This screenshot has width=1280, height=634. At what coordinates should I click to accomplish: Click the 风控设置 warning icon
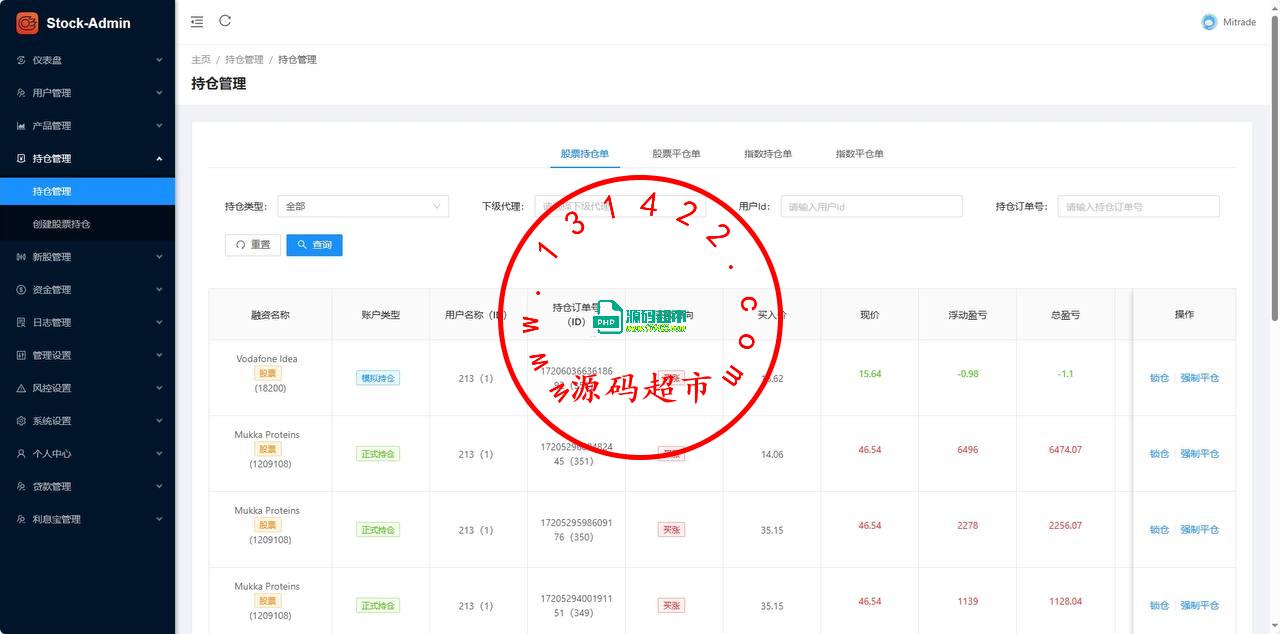point(21,388)
